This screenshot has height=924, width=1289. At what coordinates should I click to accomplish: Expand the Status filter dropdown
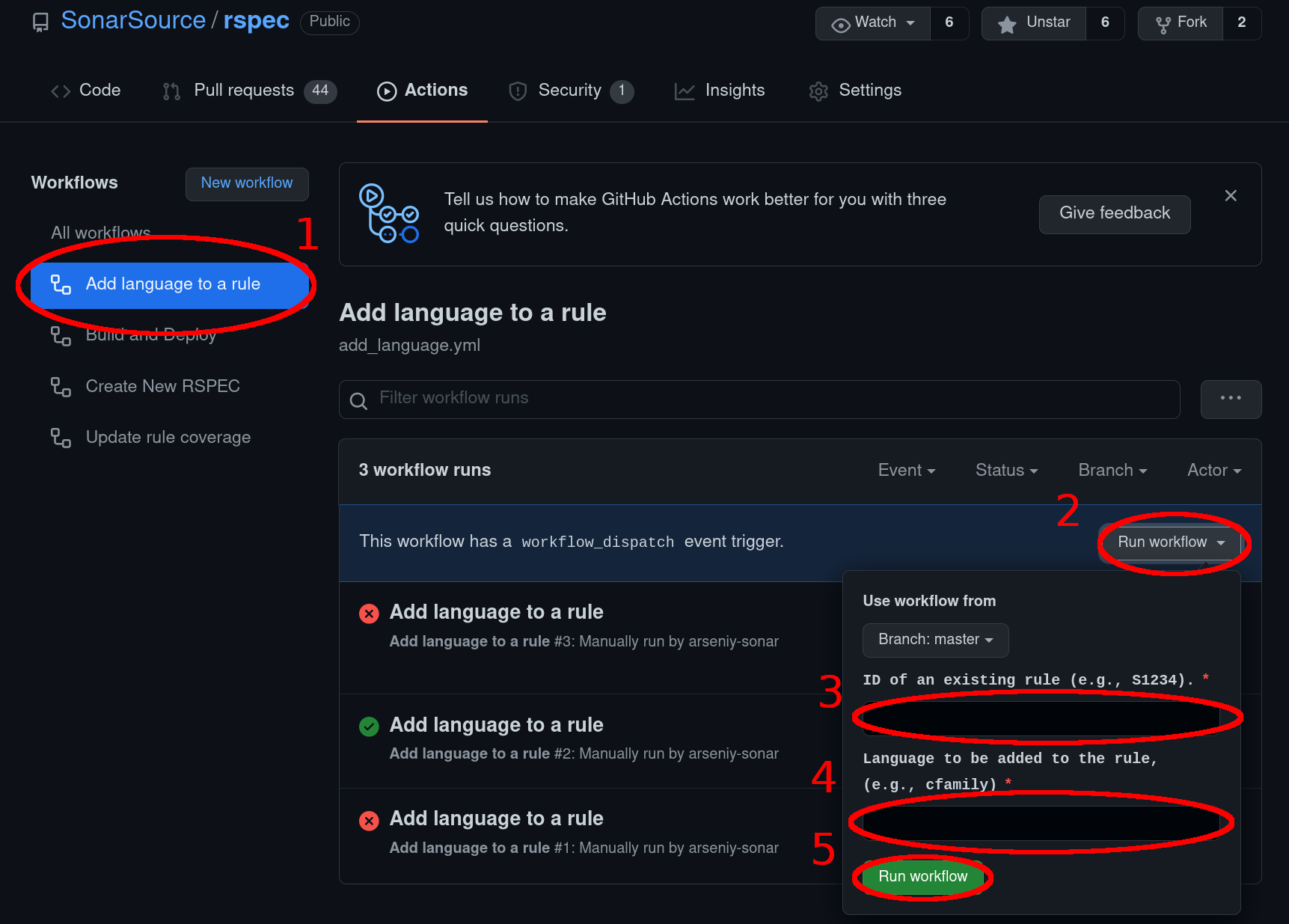click(1006, 470)
